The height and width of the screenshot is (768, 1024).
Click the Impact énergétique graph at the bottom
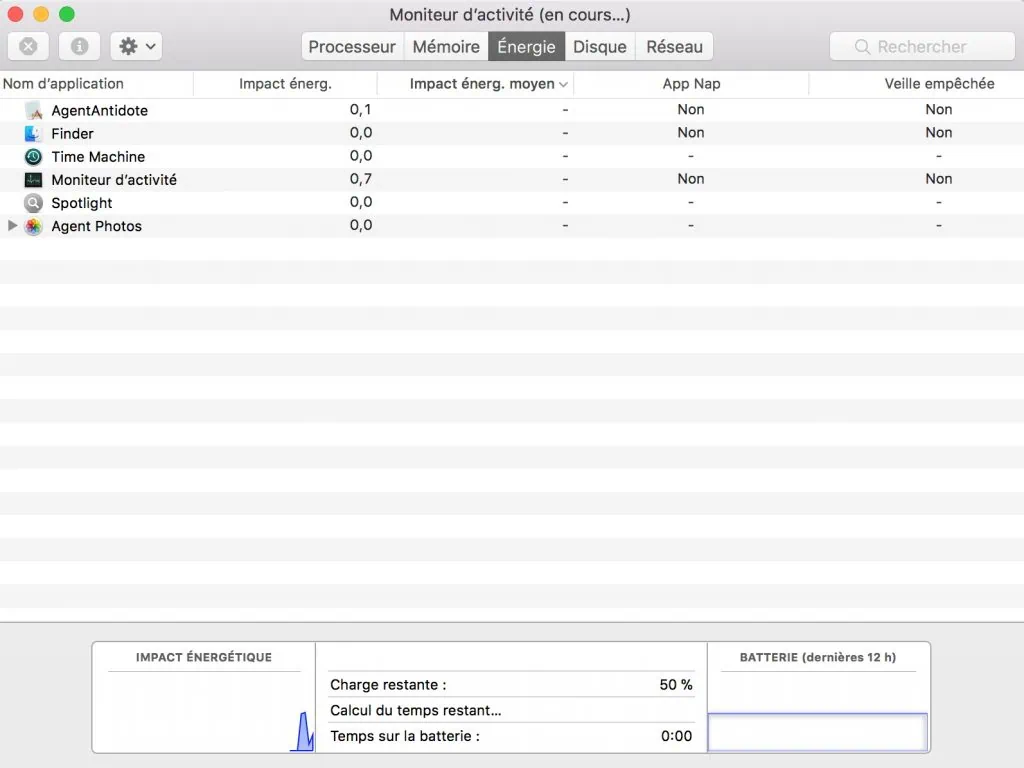[x=203, y=710]
